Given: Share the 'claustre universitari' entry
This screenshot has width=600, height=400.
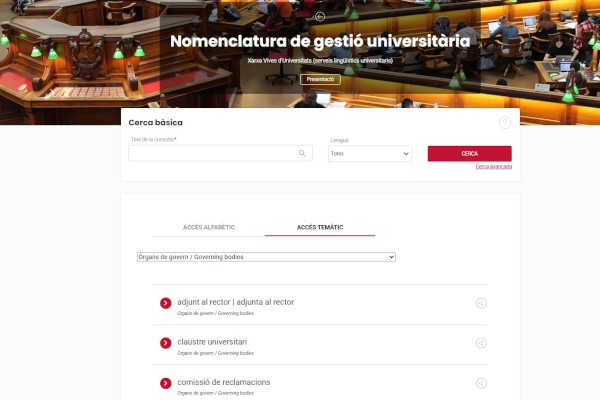Looking at the screenshot, I should [481, 343].
